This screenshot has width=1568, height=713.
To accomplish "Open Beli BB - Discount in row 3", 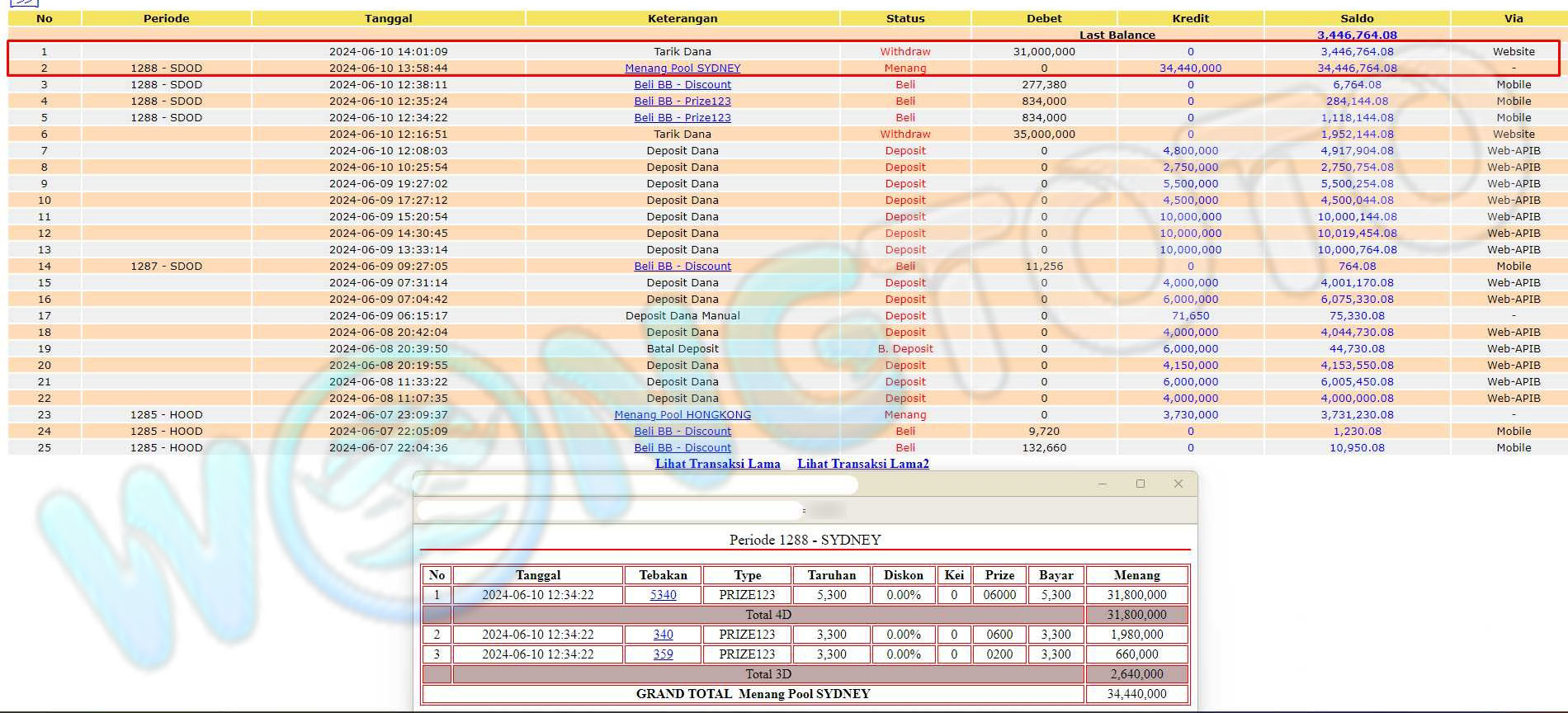I will [682, 85].
